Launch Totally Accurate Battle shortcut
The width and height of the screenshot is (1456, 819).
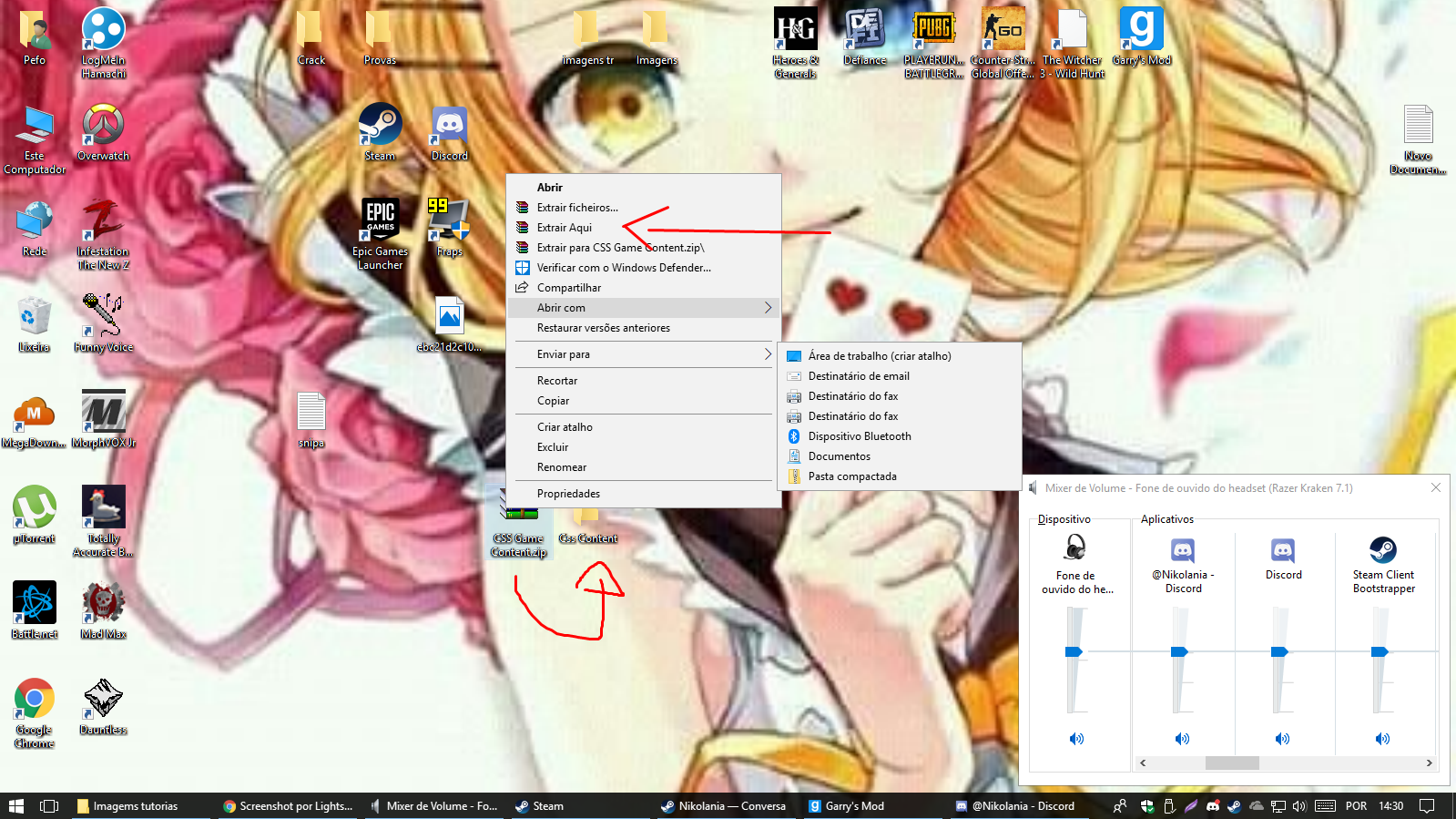(103, 521)
